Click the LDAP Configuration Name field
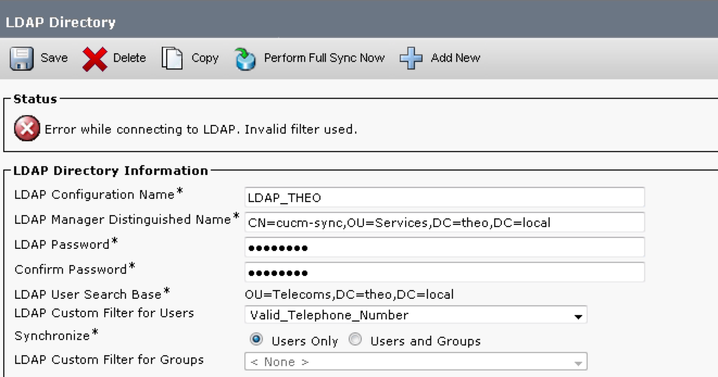 445,197
